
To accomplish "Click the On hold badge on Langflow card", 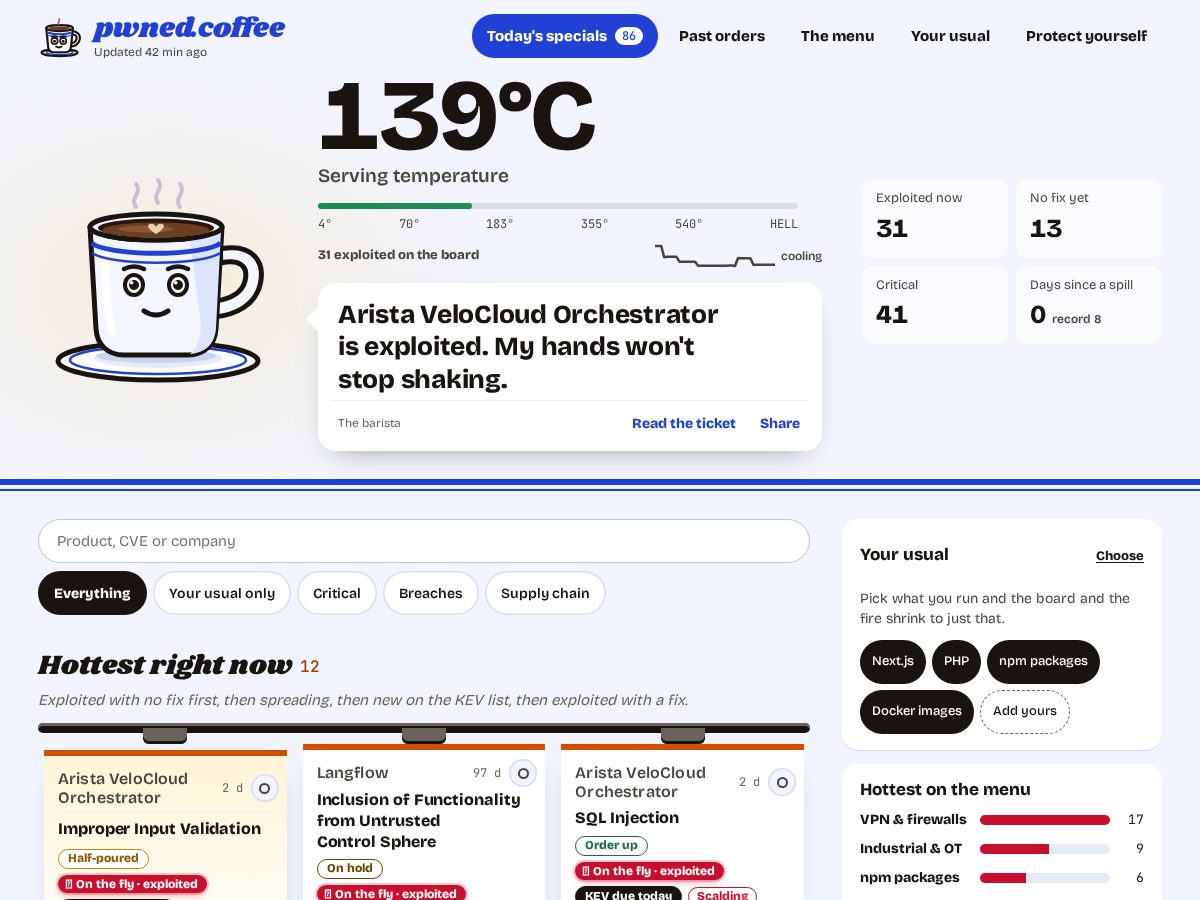I will point(350,869).
